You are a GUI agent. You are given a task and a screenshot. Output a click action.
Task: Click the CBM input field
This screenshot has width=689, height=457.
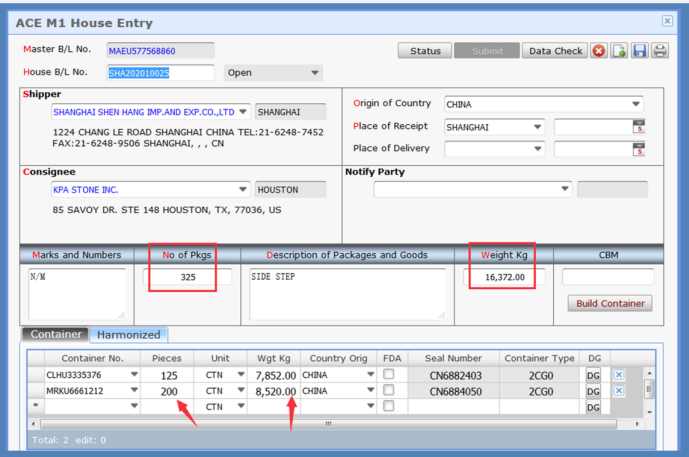point(607,277)
